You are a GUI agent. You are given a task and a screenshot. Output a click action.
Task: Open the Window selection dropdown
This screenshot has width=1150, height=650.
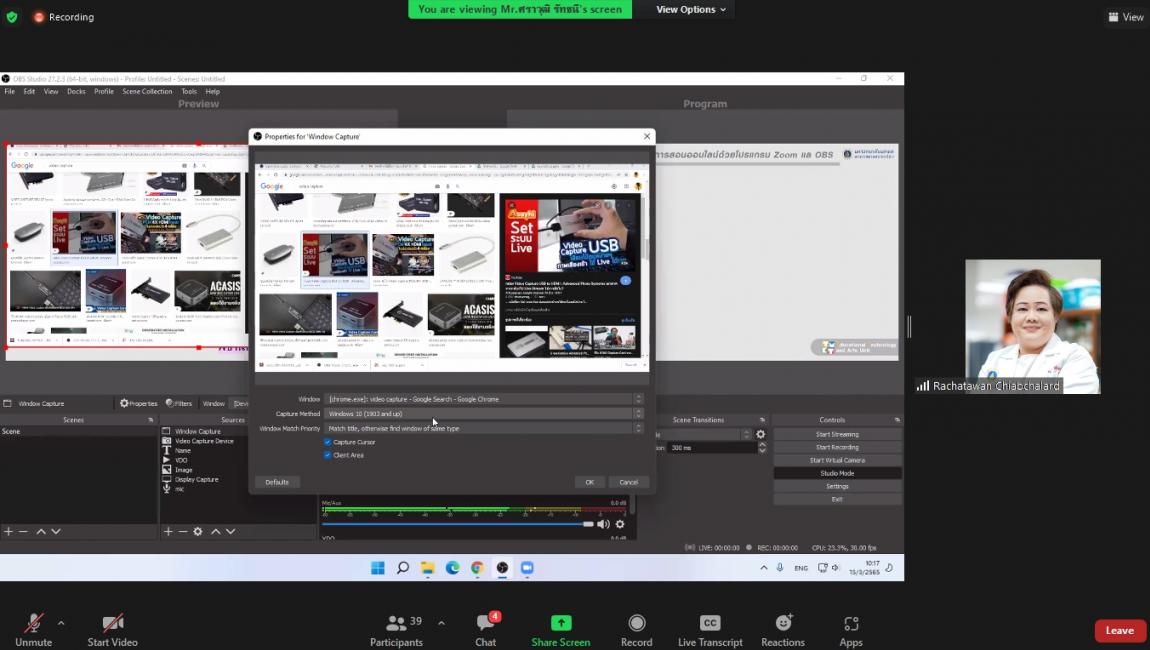[x=484, y=399]
